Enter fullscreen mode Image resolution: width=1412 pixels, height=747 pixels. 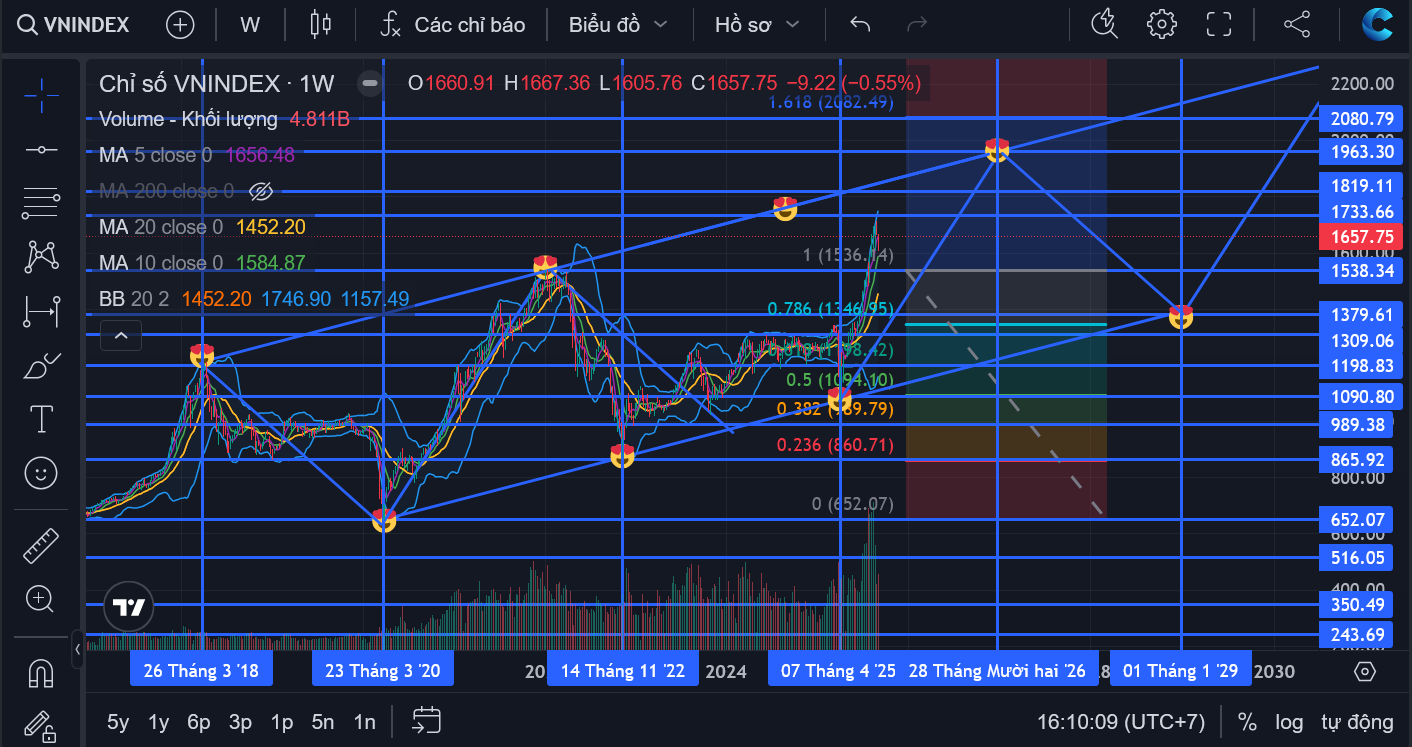click(1218, 24)
